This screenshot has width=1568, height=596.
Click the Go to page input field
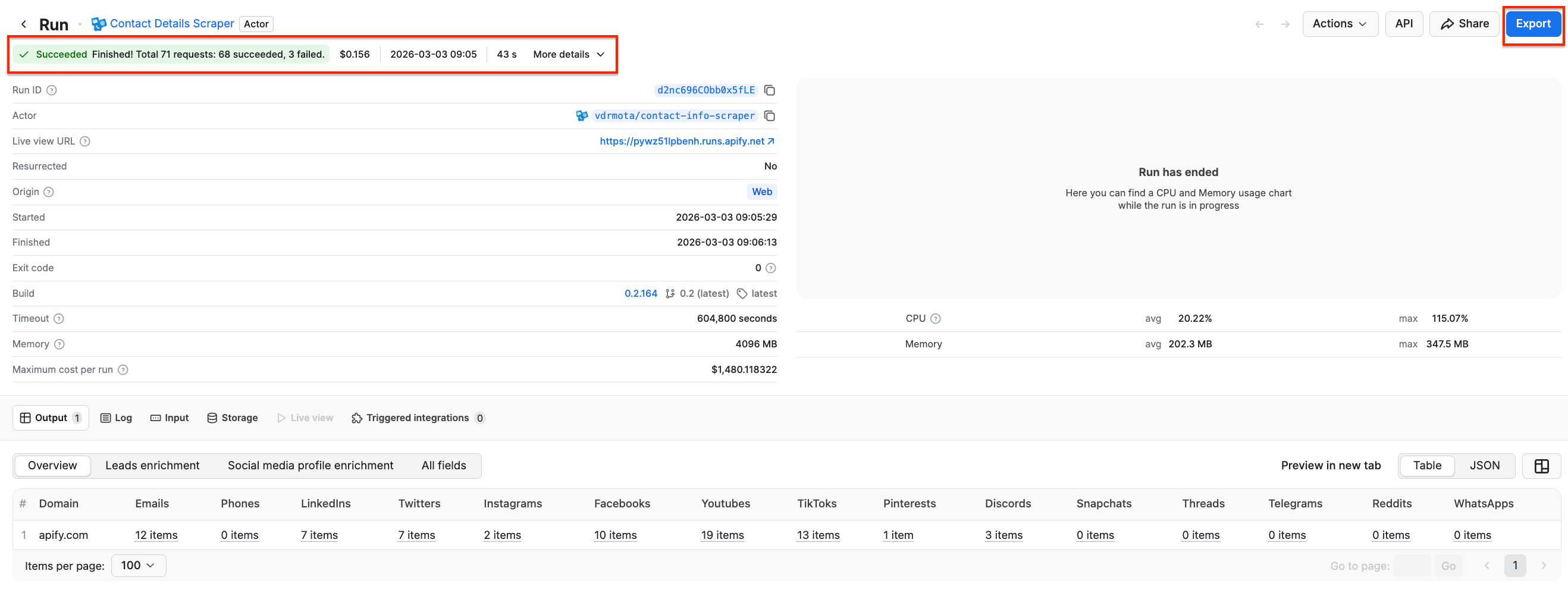coord(1412,565)
